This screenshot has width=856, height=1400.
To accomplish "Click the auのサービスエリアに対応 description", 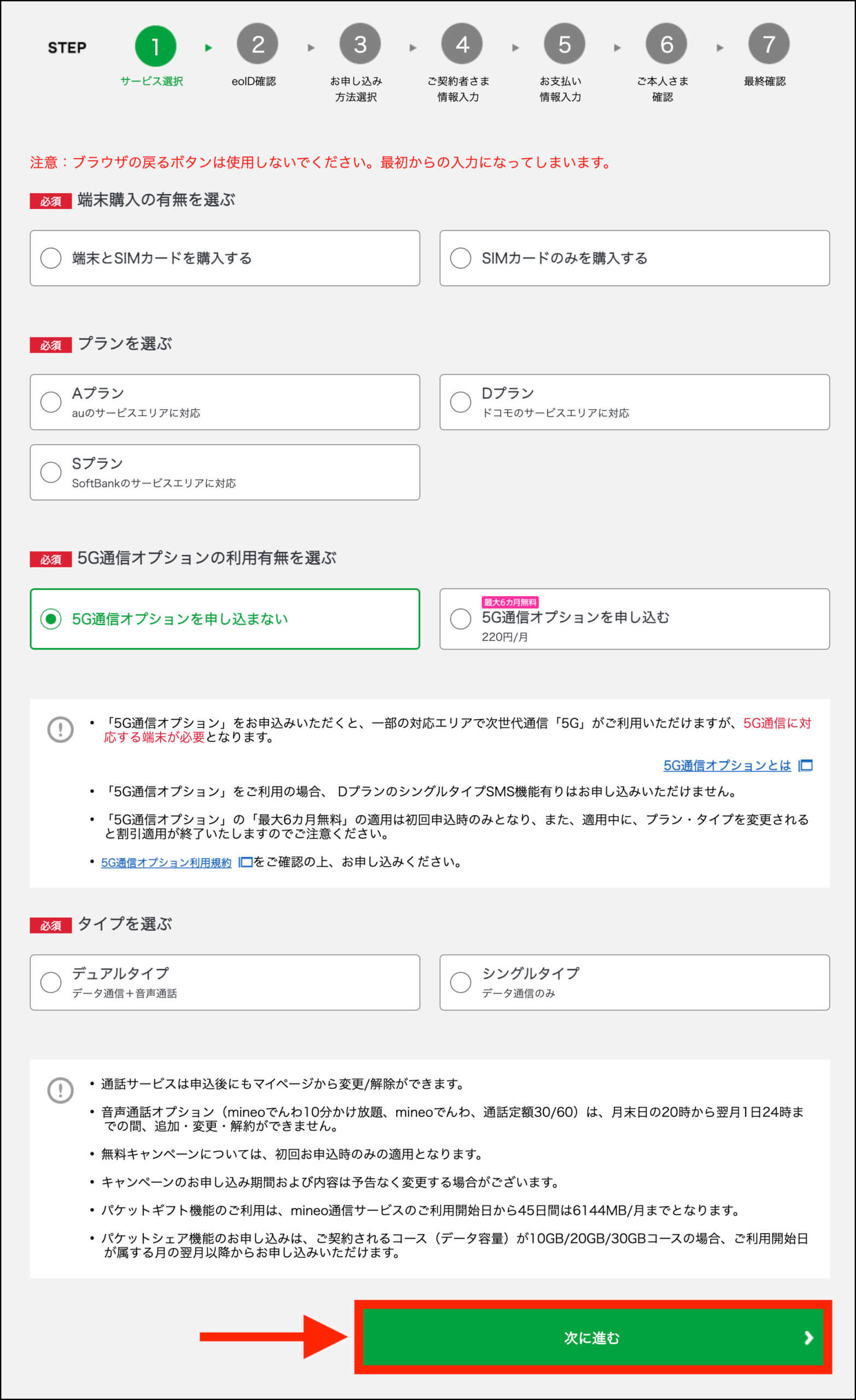I will [136, 413].
